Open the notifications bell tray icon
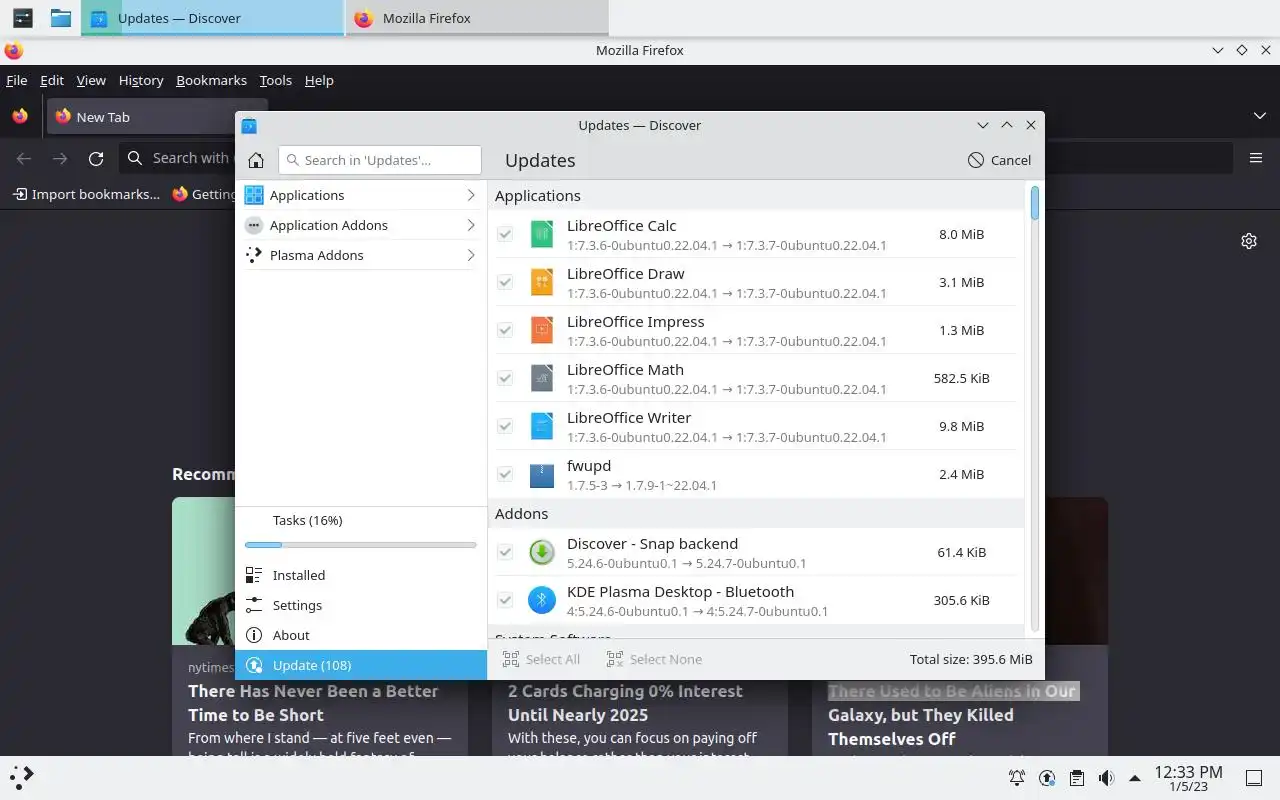Image resolution: width=1280 pixels, height=800 pixels. [1017, 778]
